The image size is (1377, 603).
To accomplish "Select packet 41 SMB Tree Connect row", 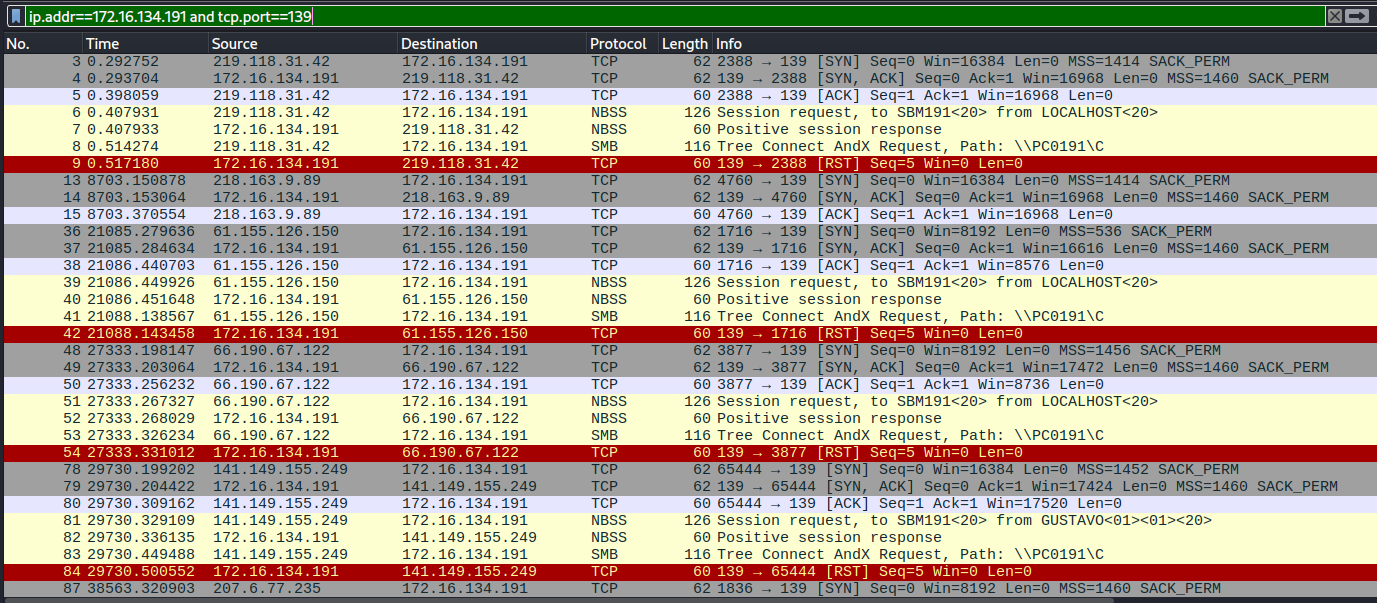I will click(688, 316).
